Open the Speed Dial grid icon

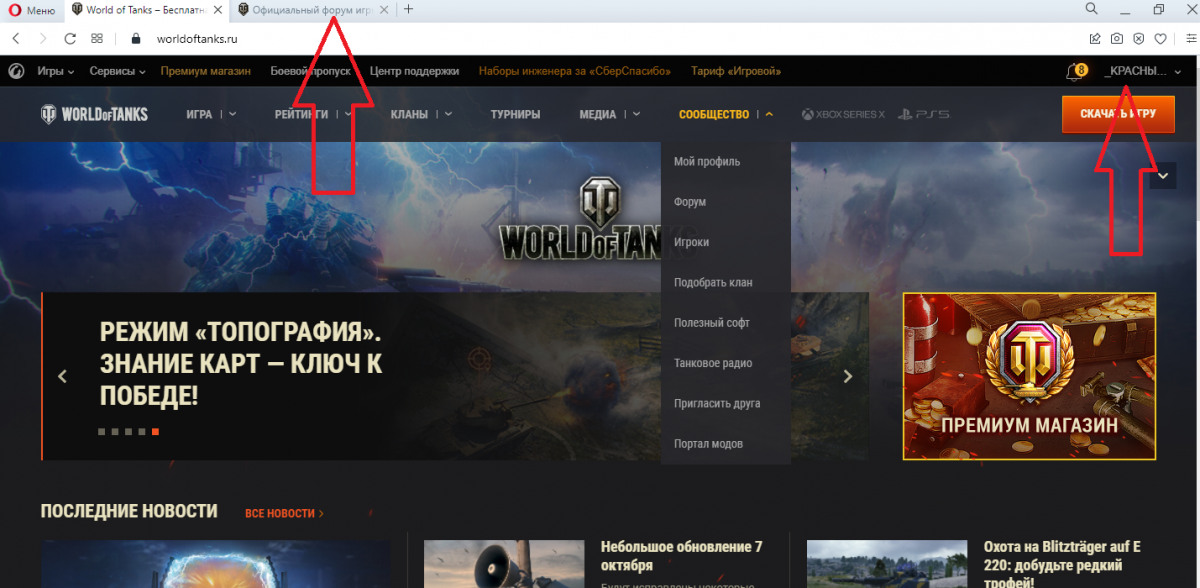[x=97, y=39]
